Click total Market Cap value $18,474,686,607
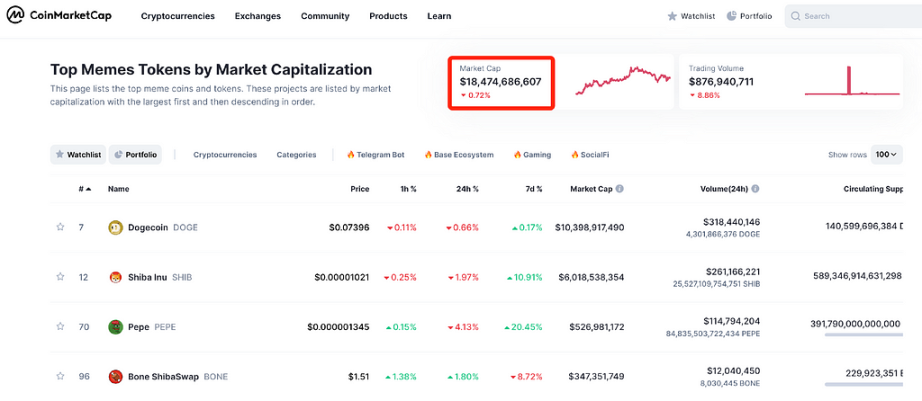This screenshot has width=922, height=401. pyautogui.click(x=500, y=82)
